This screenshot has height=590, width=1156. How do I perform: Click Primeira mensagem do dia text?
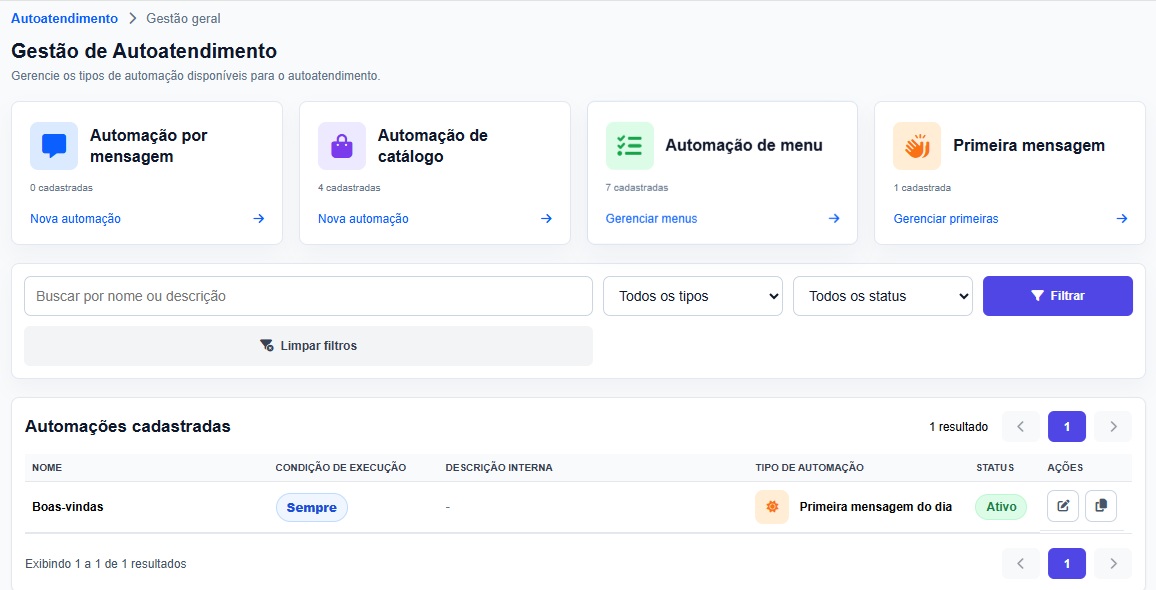tap(876, 507)
